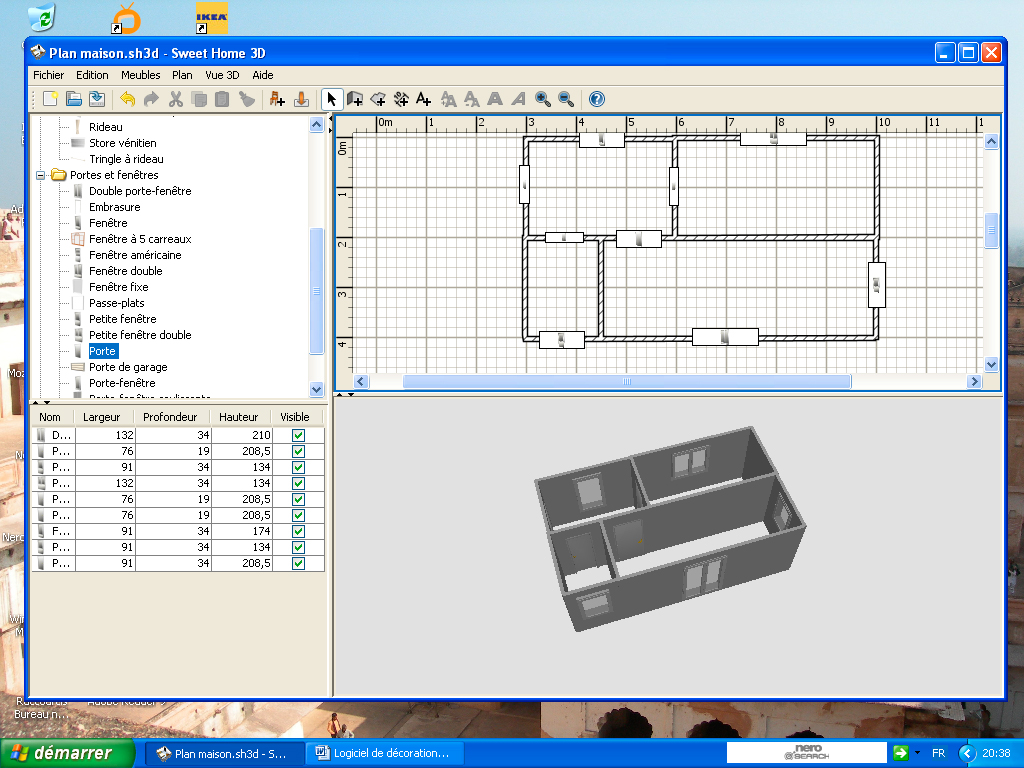
Task: Create a new home with New icon
Action: [x=50, y=99]
